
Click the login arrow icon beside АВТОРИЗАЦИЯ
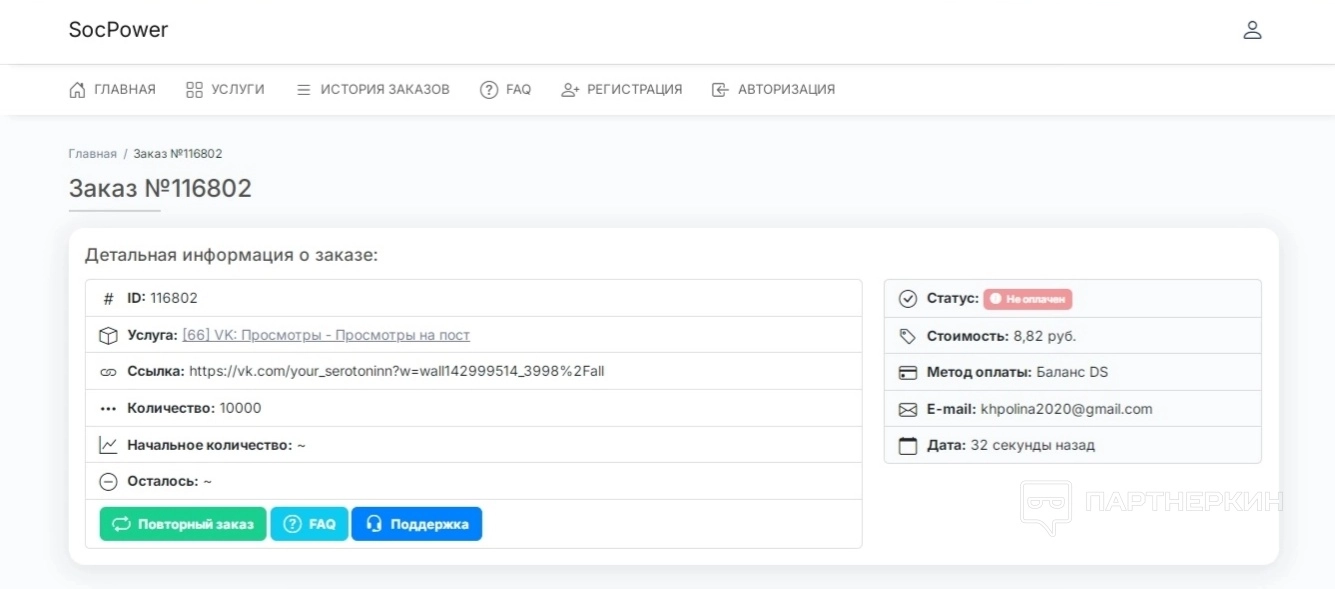pos(720,90)
